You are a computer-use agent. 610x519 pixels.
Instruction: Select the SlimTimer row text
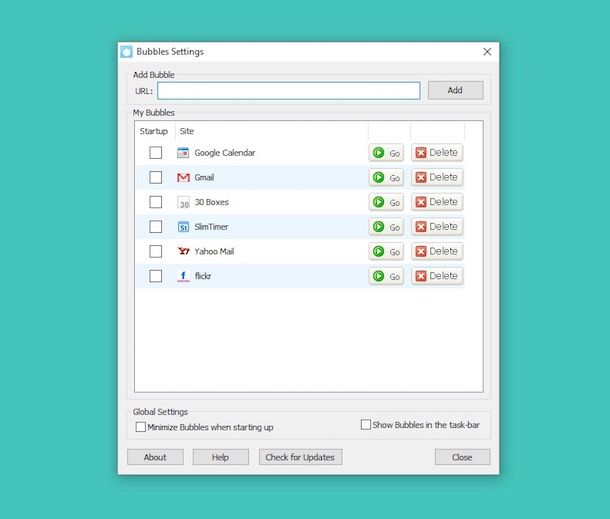pos(211,227)
